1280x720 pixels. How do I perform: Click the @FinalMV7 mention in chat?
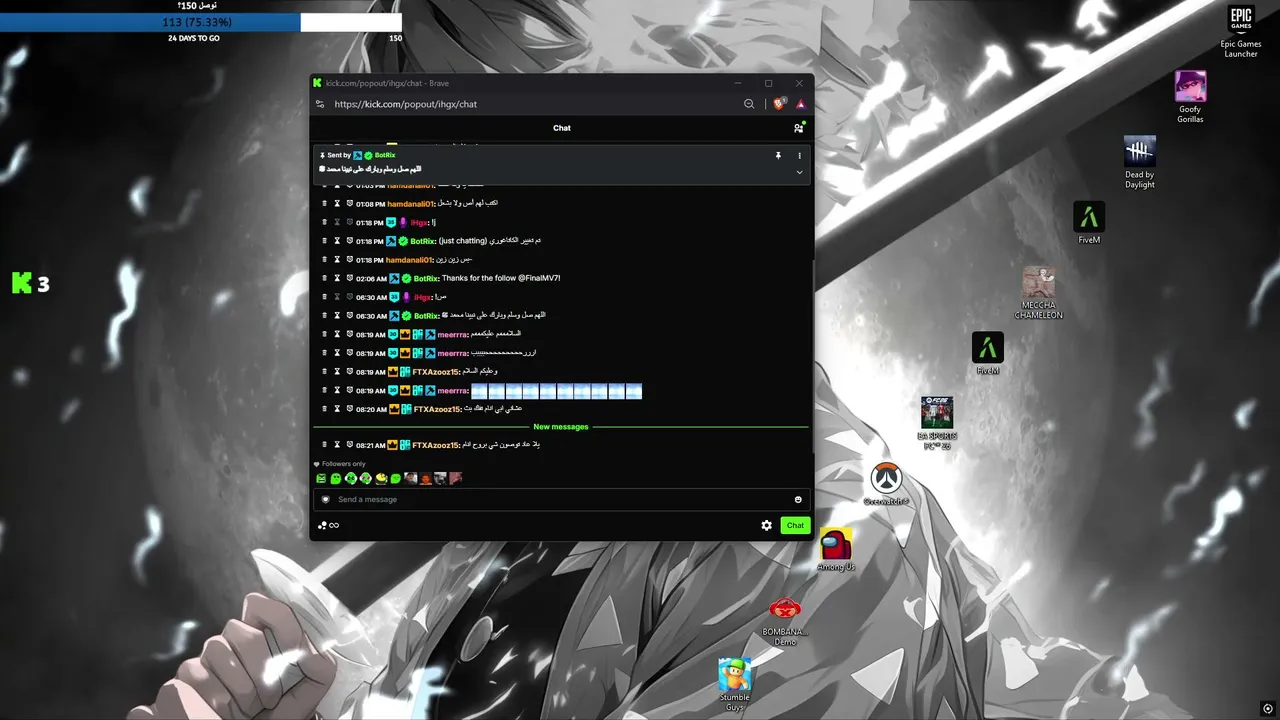pyautogui.click(x=539, y=278)
